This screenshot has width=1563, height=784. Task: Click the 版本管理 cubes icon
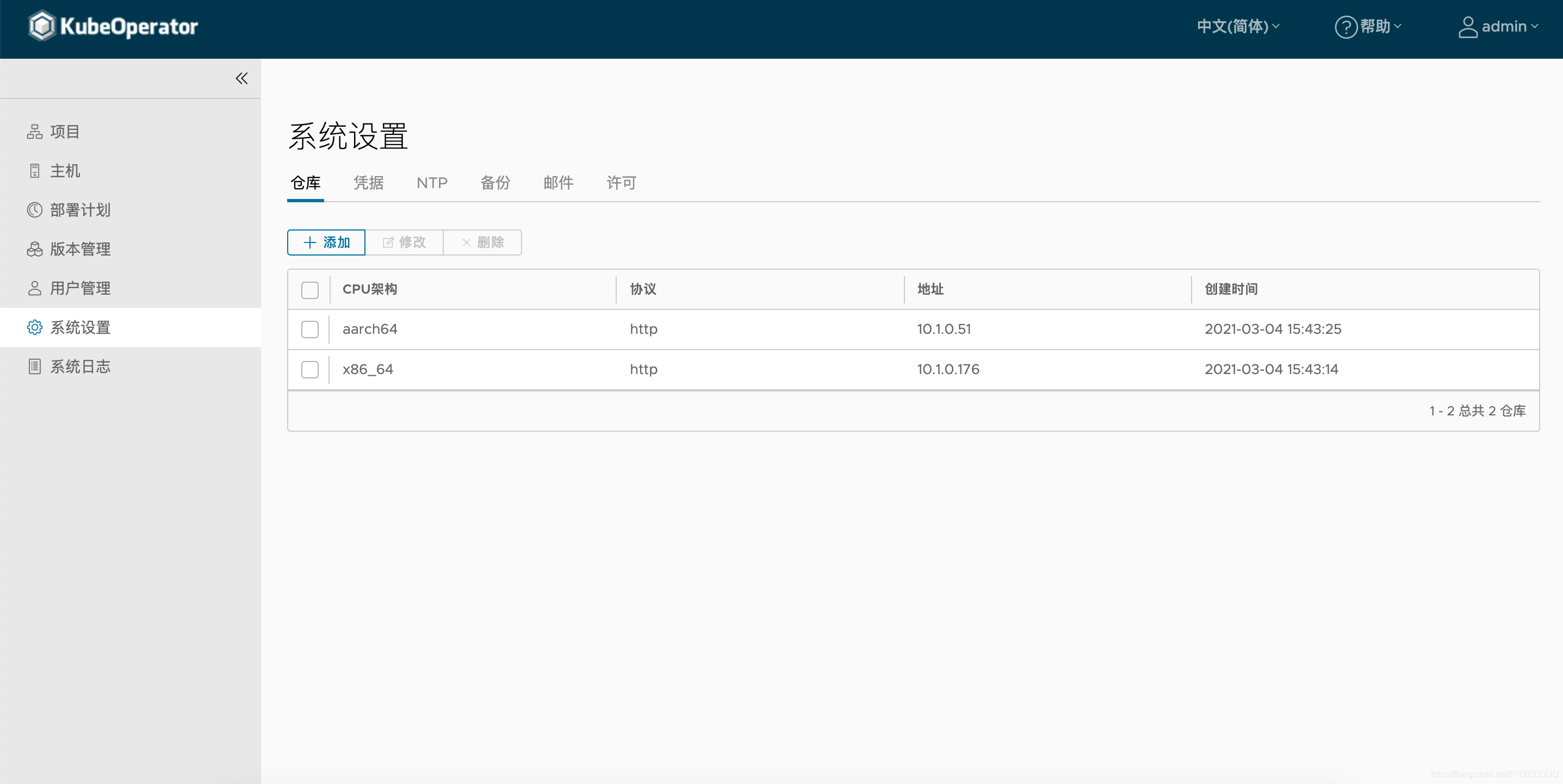click(x=35, y=250)
